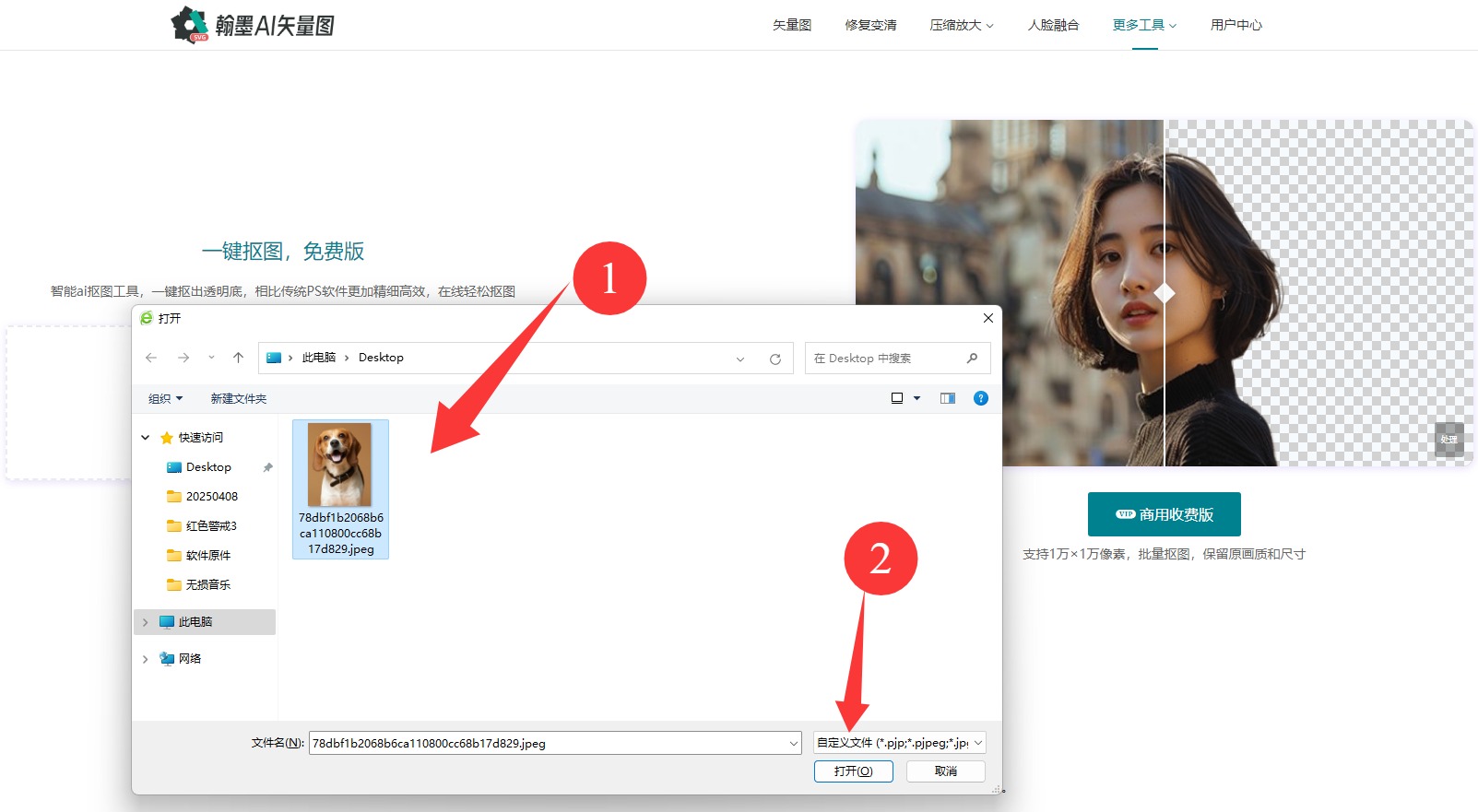The image size is (1478, 812).
Task: Open the 人脸融合 navigation item
Action: pos(1053,25)
